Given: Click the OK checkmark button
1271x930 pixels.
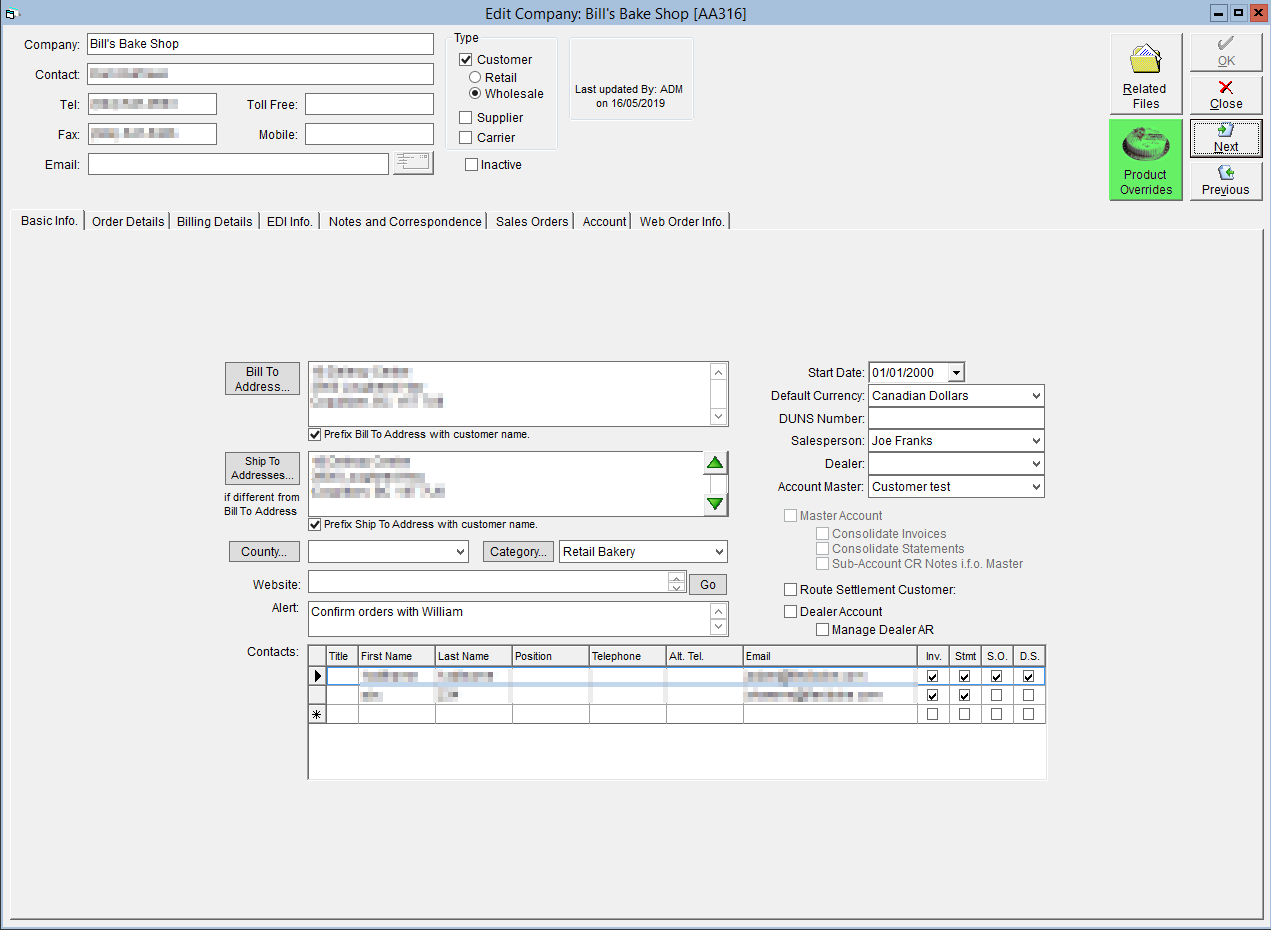Looking at the screenshot, I should coord(1226,52).
